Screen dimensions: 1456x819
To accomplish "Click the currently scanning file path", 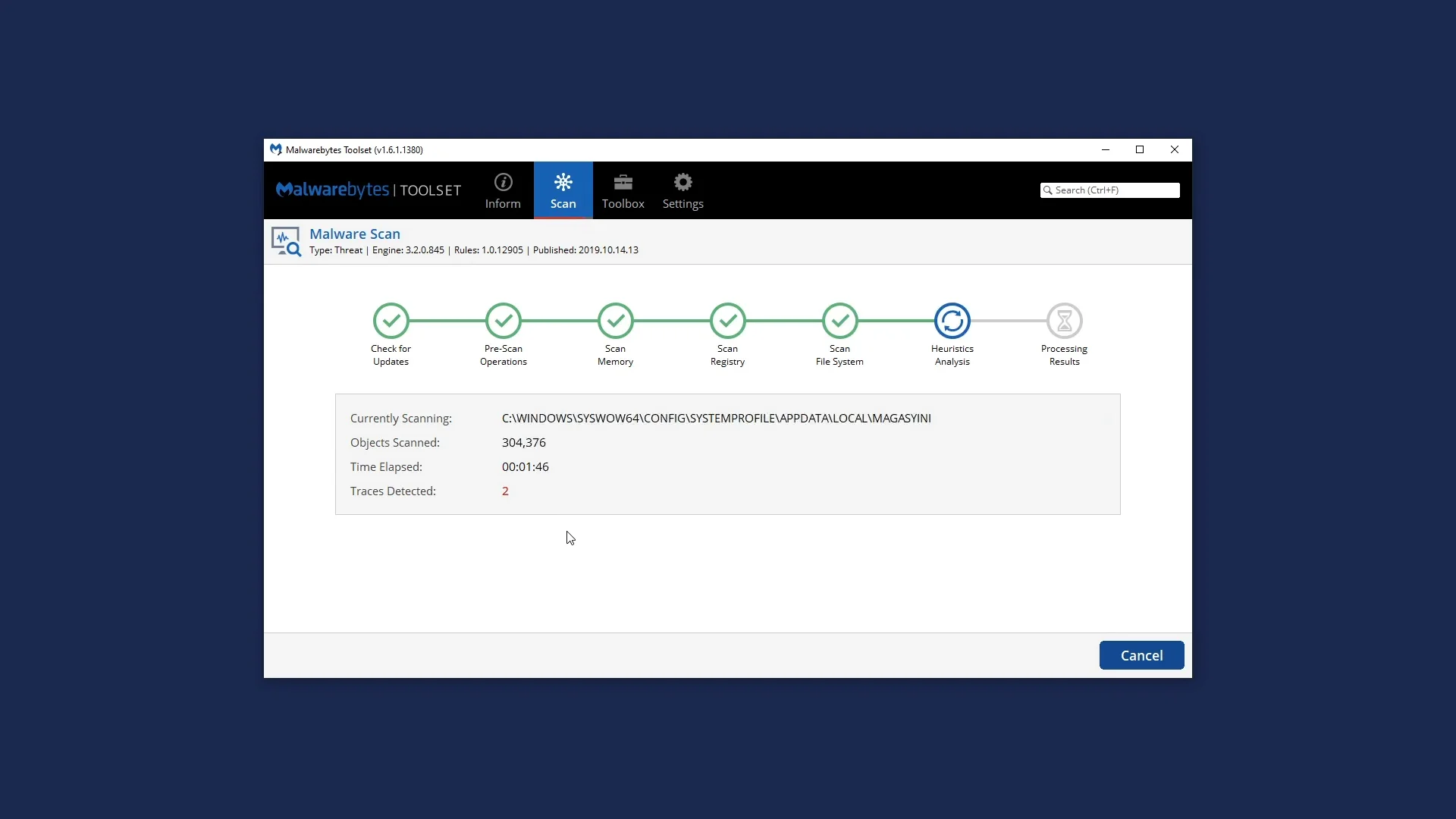I will (716, 419).
